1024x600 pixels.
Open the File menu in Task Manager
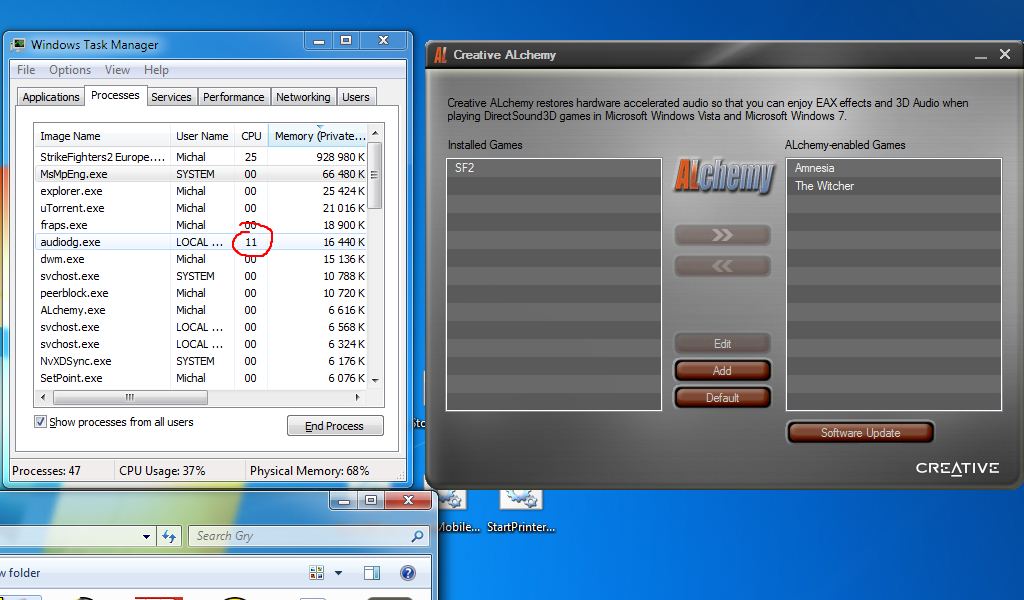26,70
